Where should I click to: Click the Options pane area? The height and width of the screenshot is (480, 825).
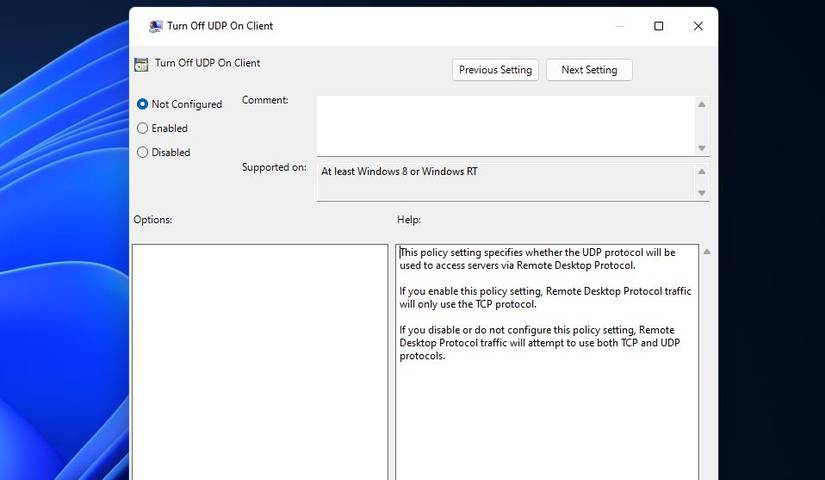click(x=260, y=362)
